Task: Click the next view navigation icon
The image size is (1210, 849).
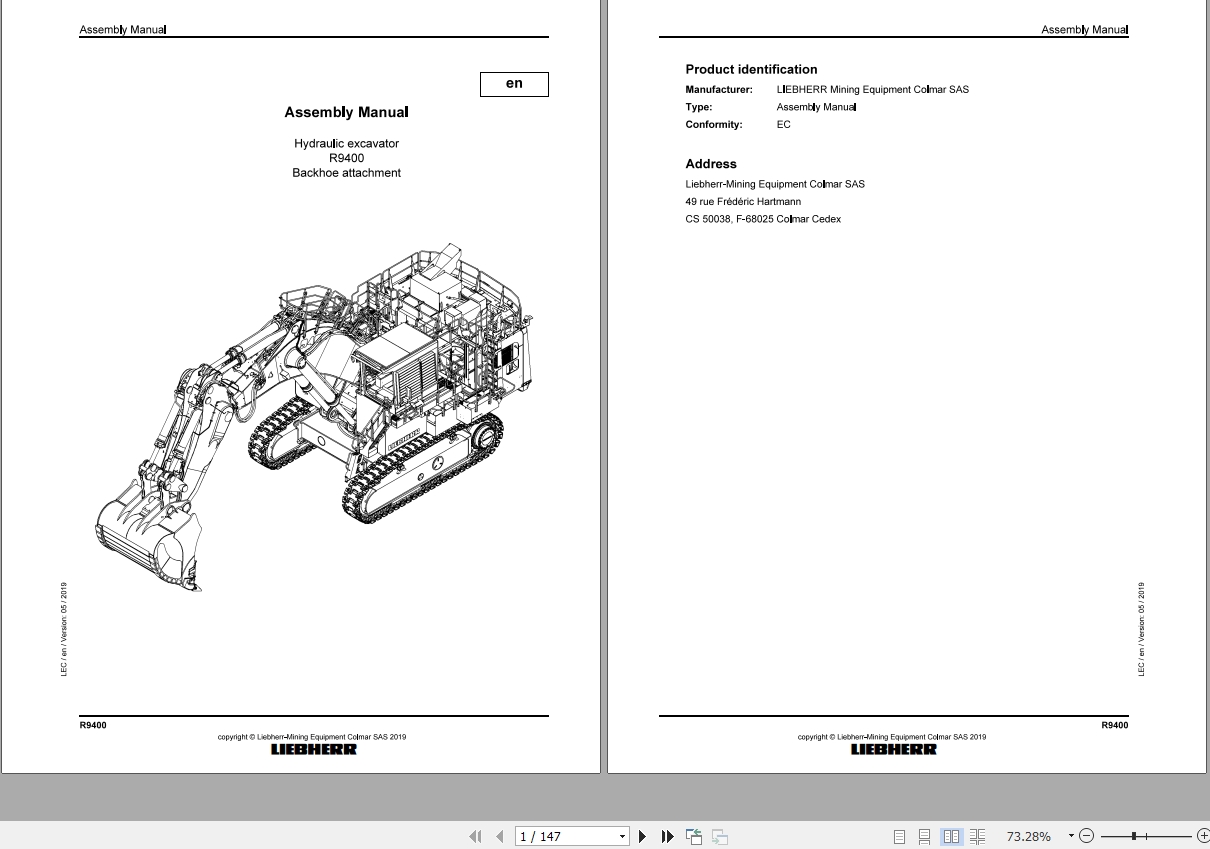Action: (x=720, y=836)
